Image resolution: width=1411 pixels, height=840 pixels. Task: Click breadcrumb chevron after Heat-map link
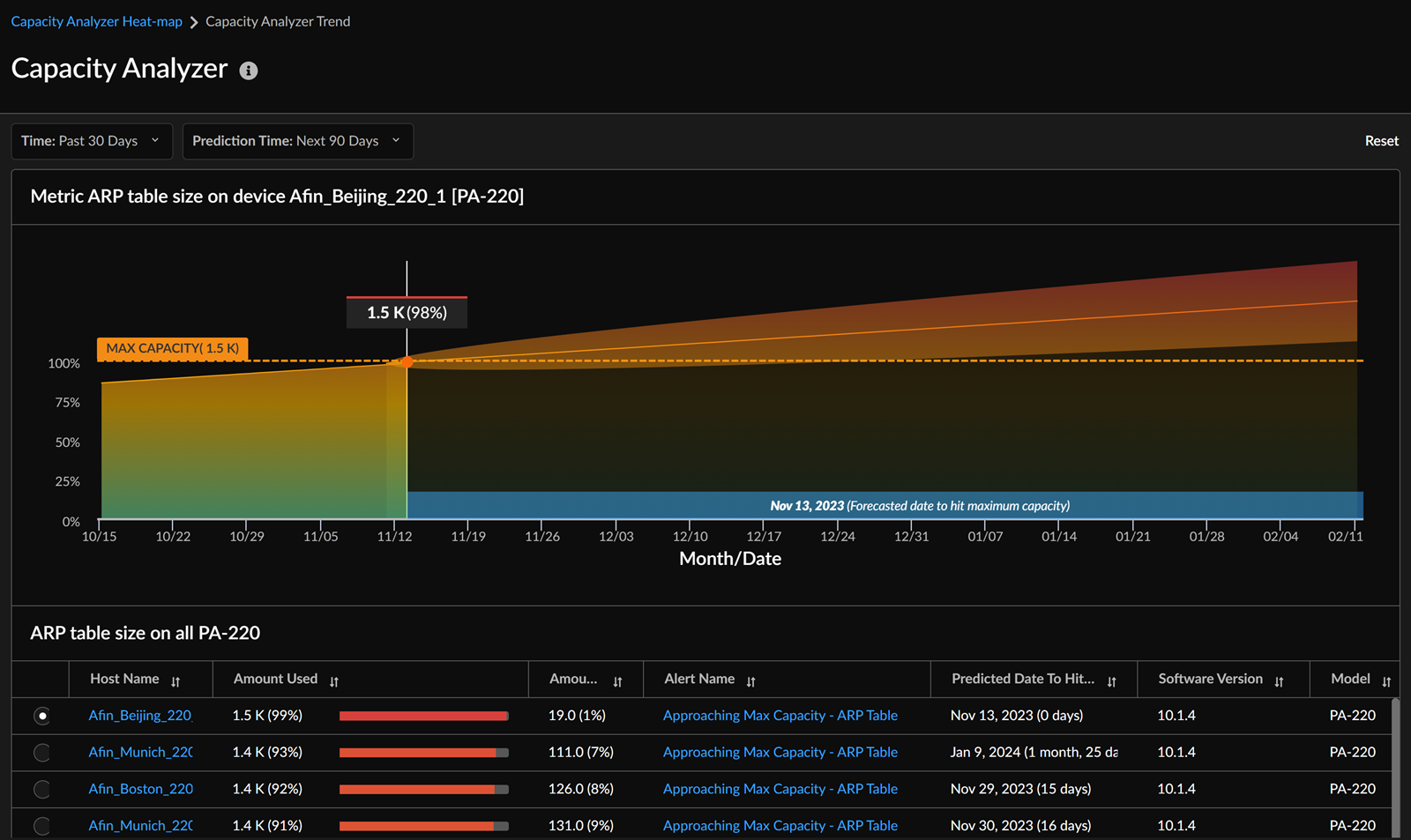194,22
